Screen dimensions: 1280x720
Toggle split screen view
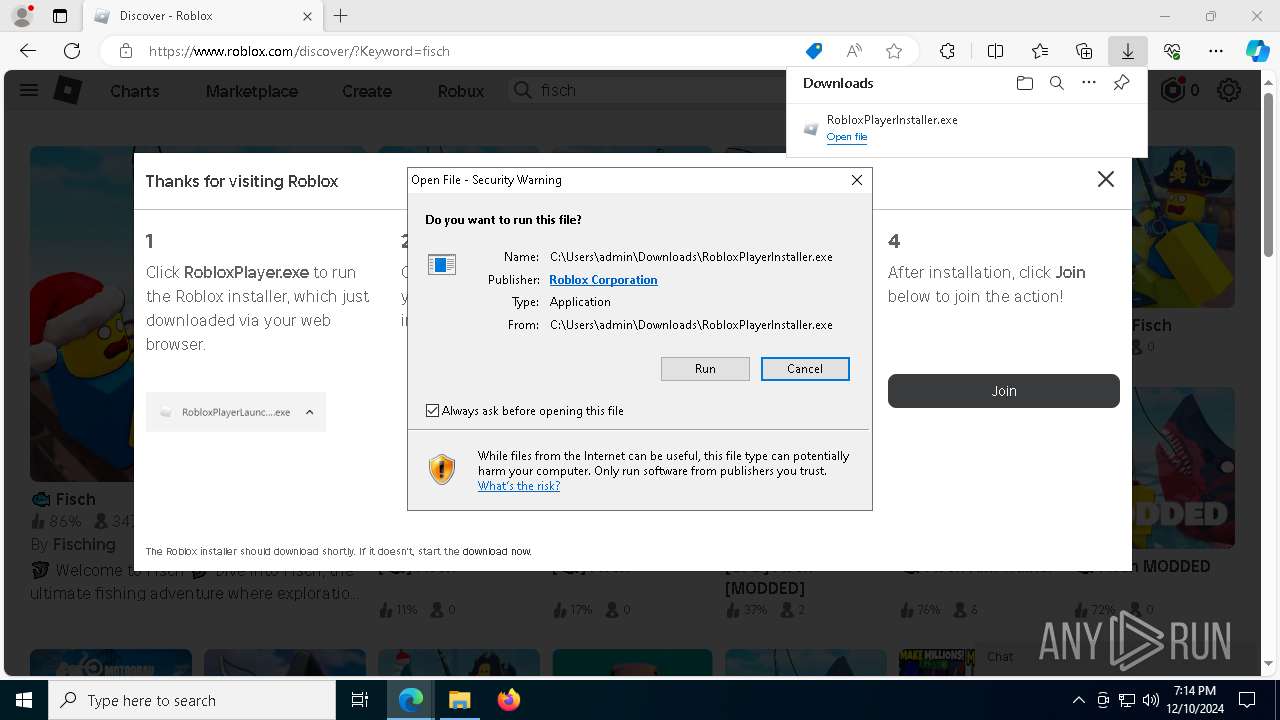tap(995, 51)
